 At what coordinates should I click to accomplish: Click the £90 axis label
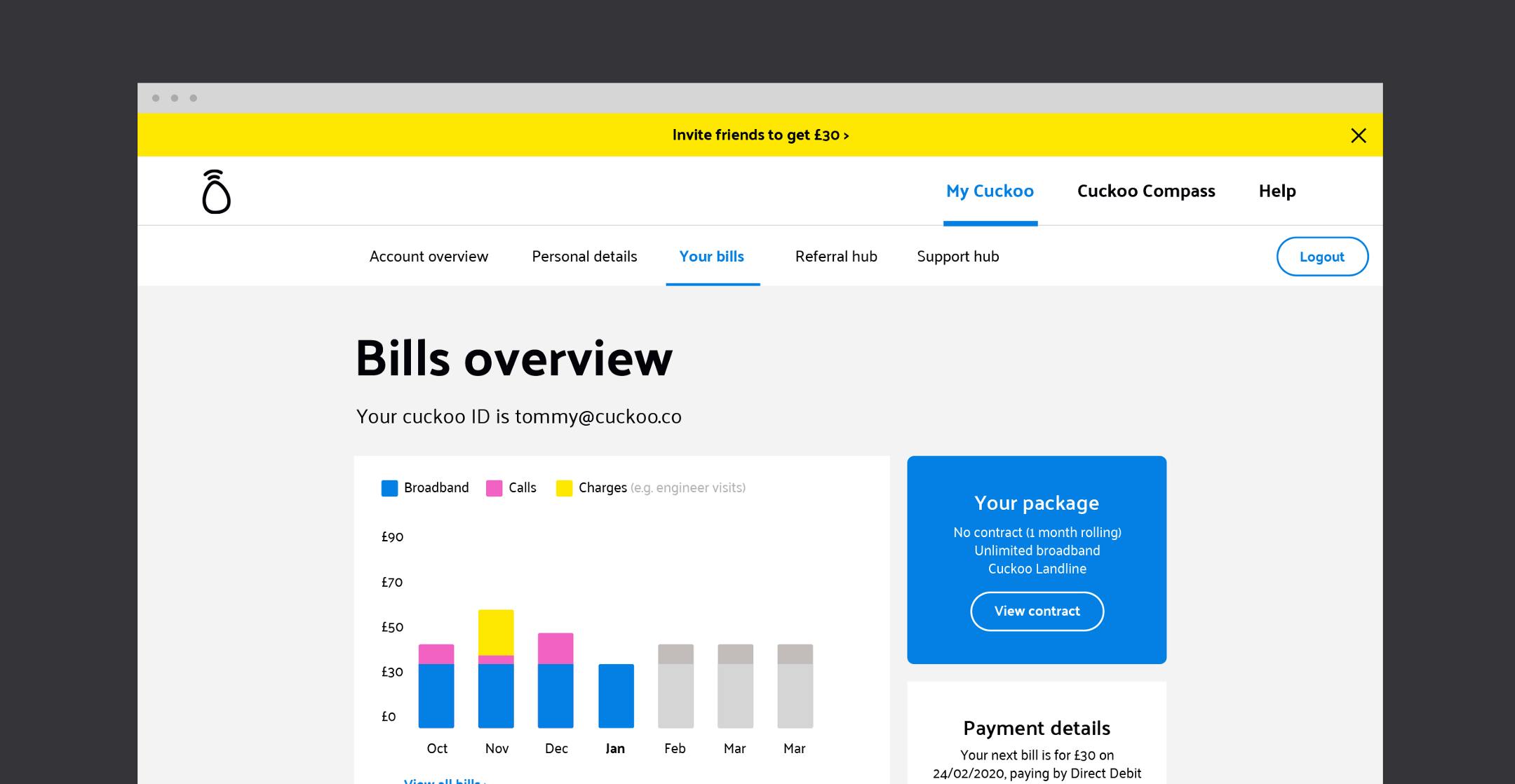click(x=392, y=537)
